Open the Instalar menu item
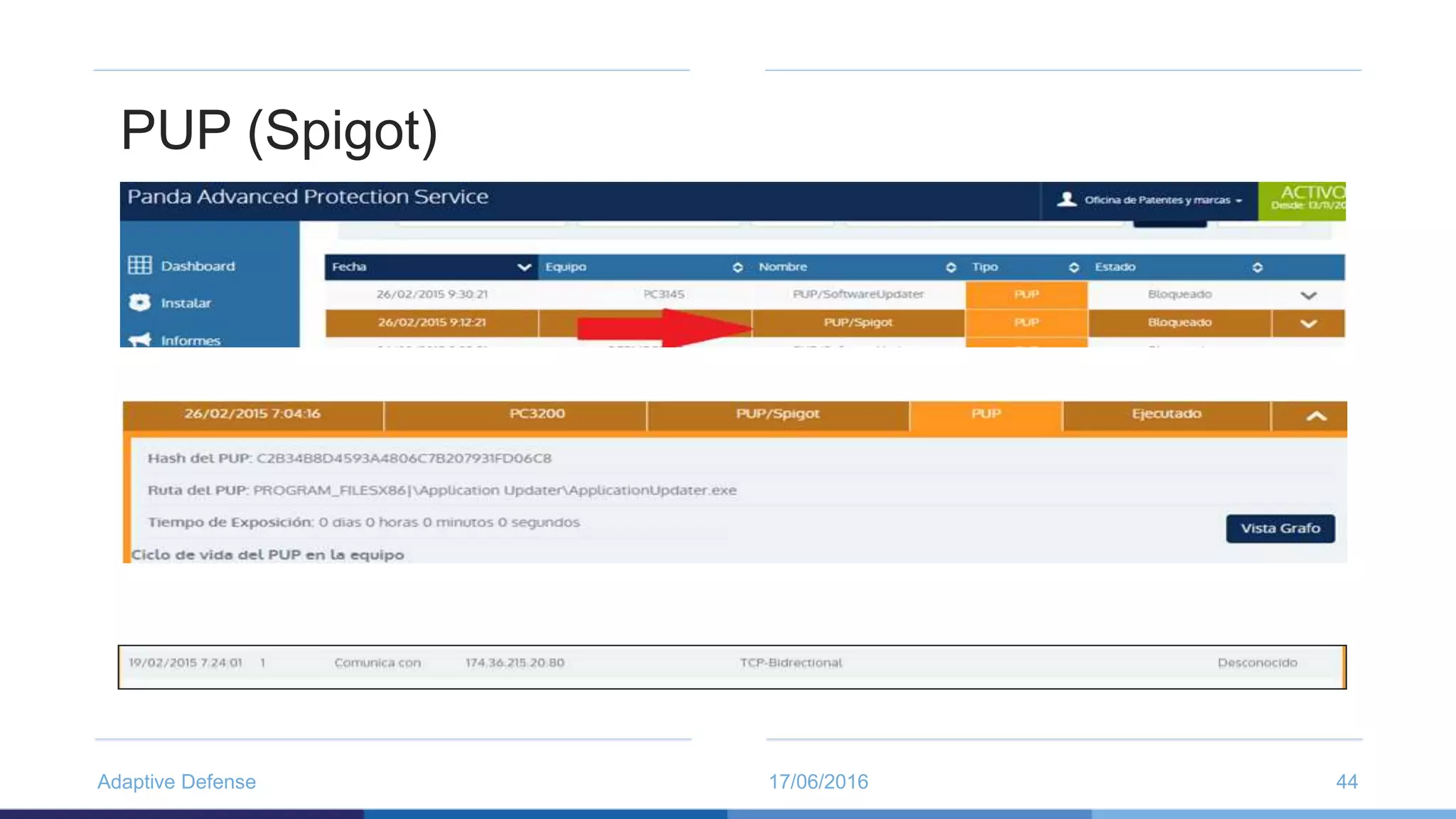Image resolution: width=1456 pixels, height=819 pixels. [x=186, y=303]
